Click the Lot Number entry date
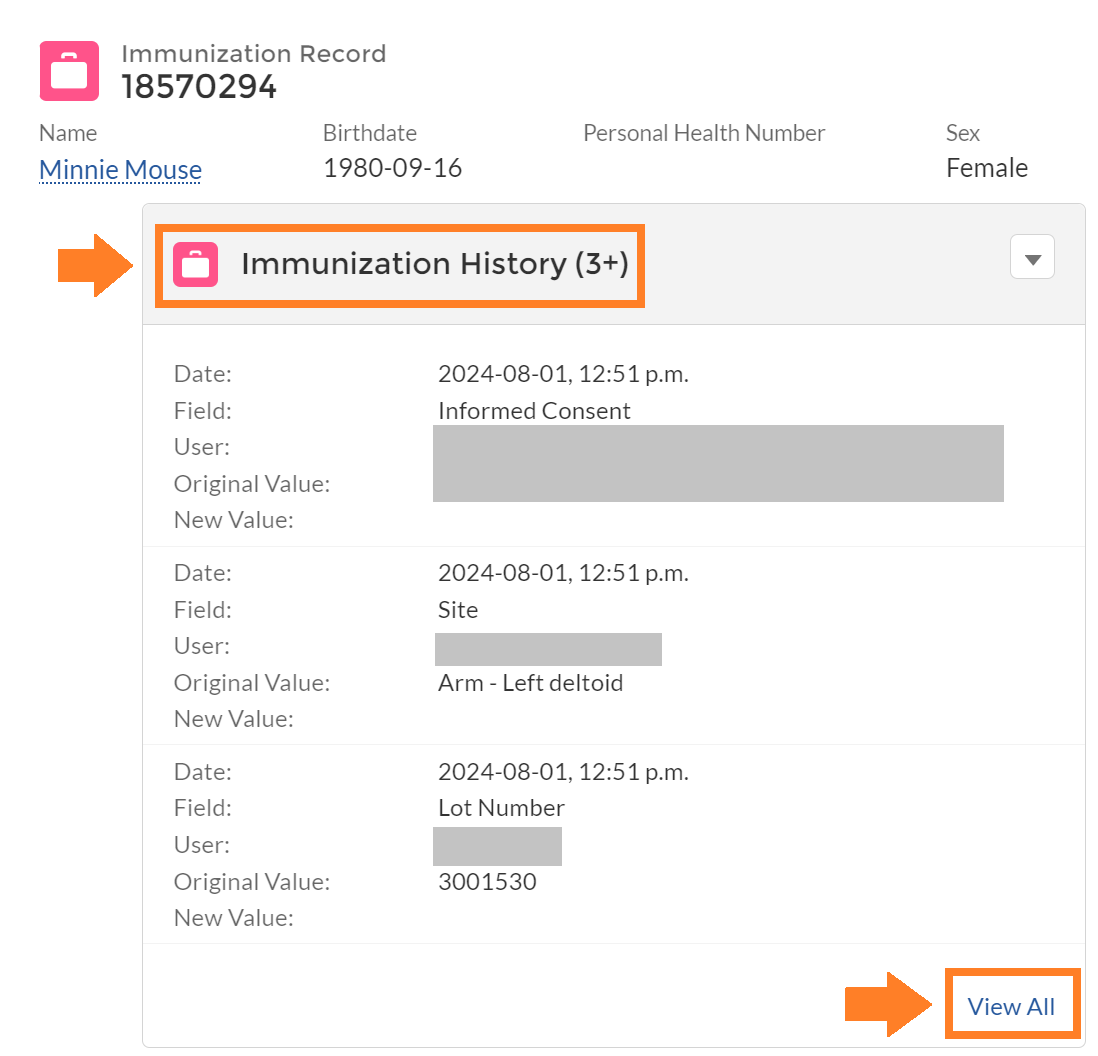 (564, 772)
